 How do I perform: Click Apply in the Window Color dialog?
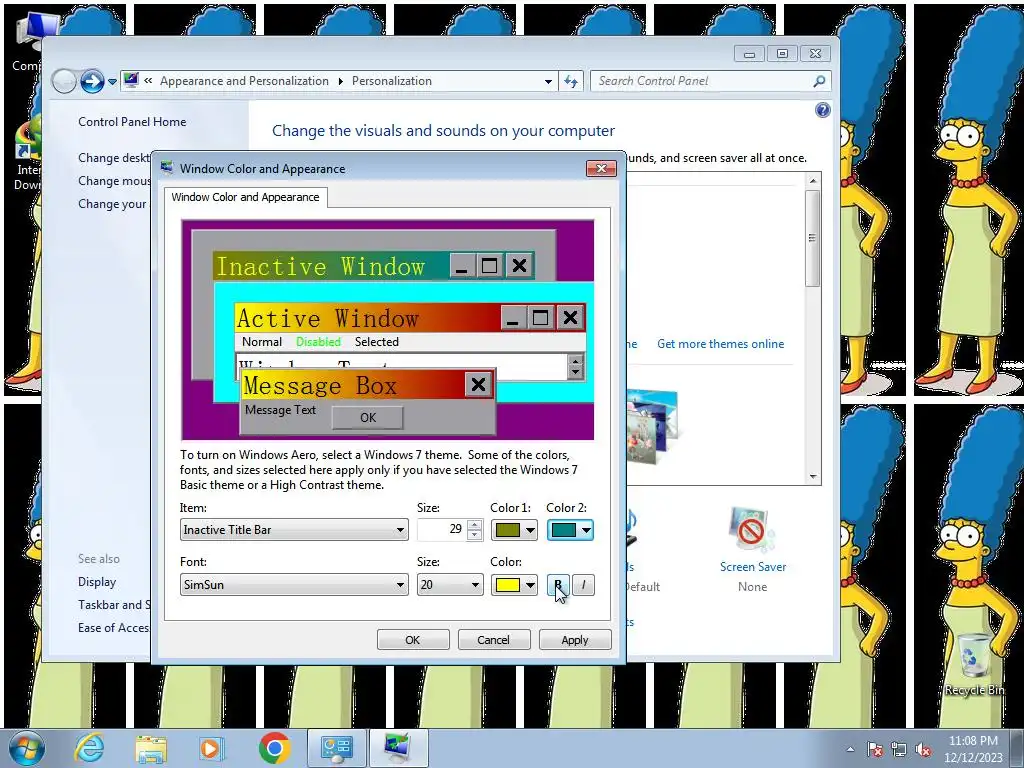(575, 640)
